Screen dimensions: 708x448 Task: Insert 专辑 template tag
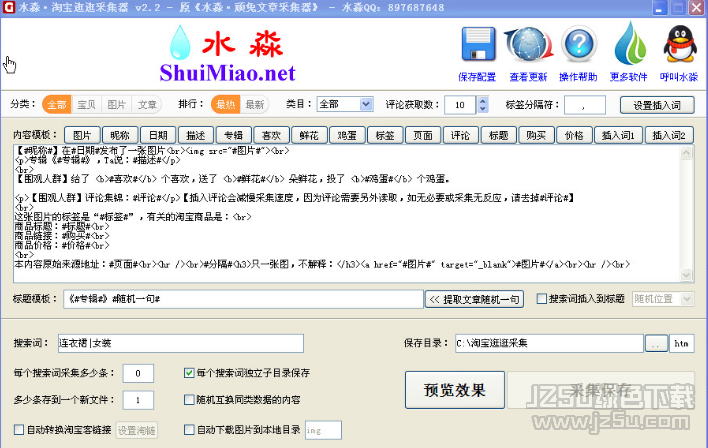coord(233,135)
